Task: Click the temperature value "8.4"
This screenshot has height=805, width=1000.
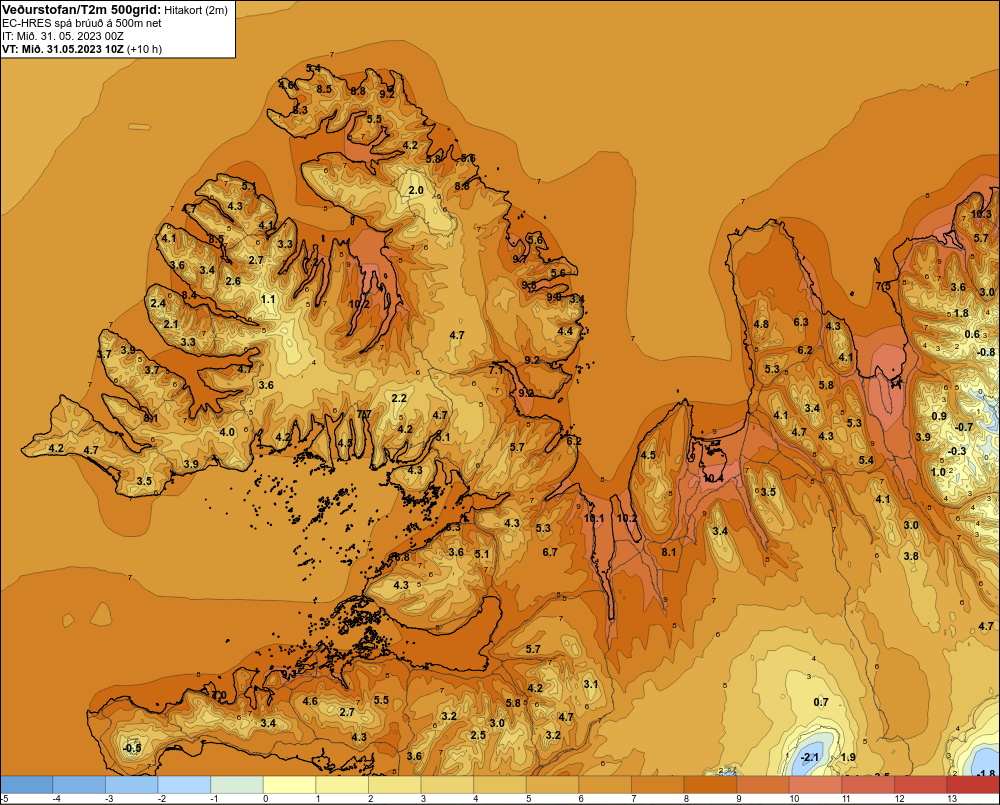Action: click(189, 295)
